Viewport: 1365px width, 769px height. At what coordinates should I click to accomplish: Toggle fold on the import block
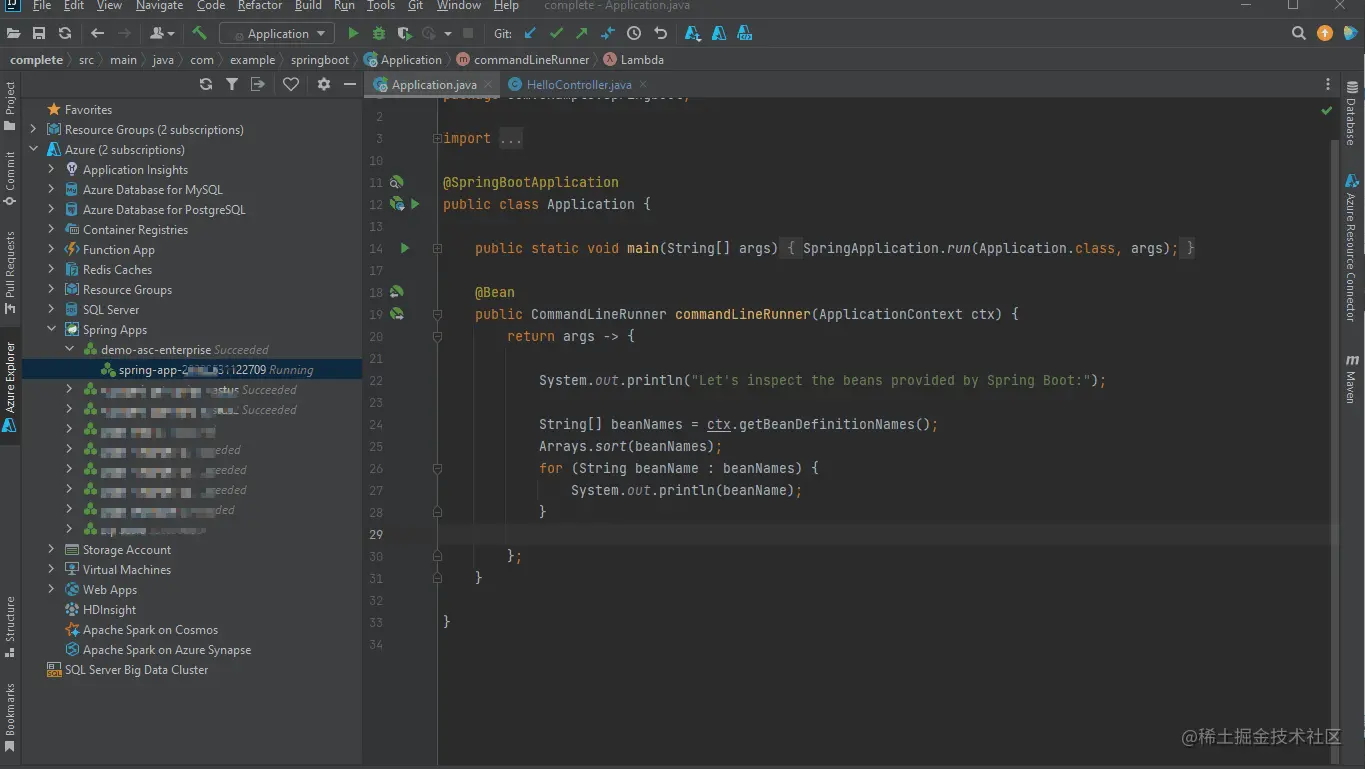pos(437,139)
